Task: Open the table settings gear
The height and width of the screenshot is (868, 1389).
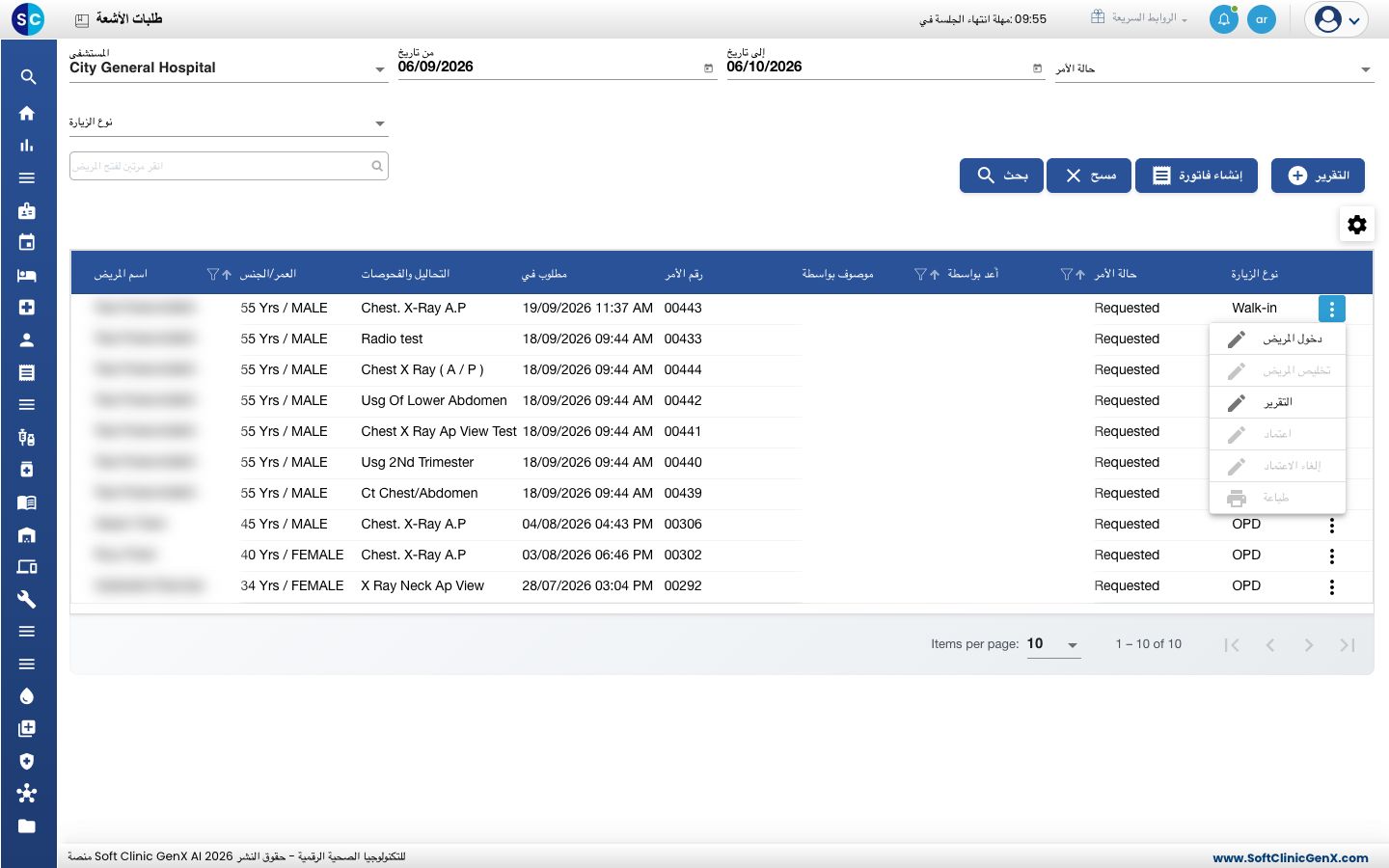Action: coord(1357,225)
